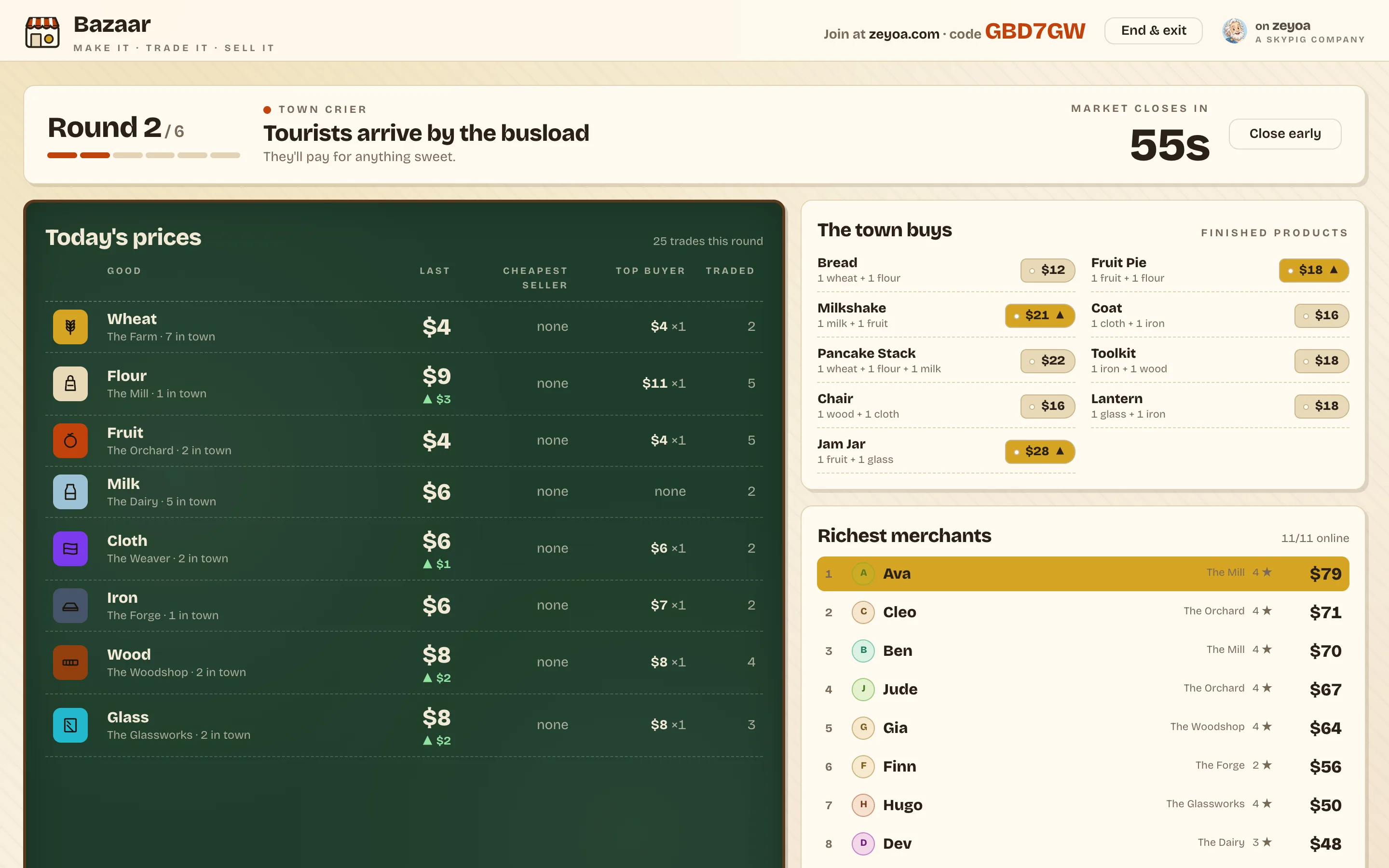Click the Fruit good icon
Screen dimensions: 1389x868
[70, 440]
